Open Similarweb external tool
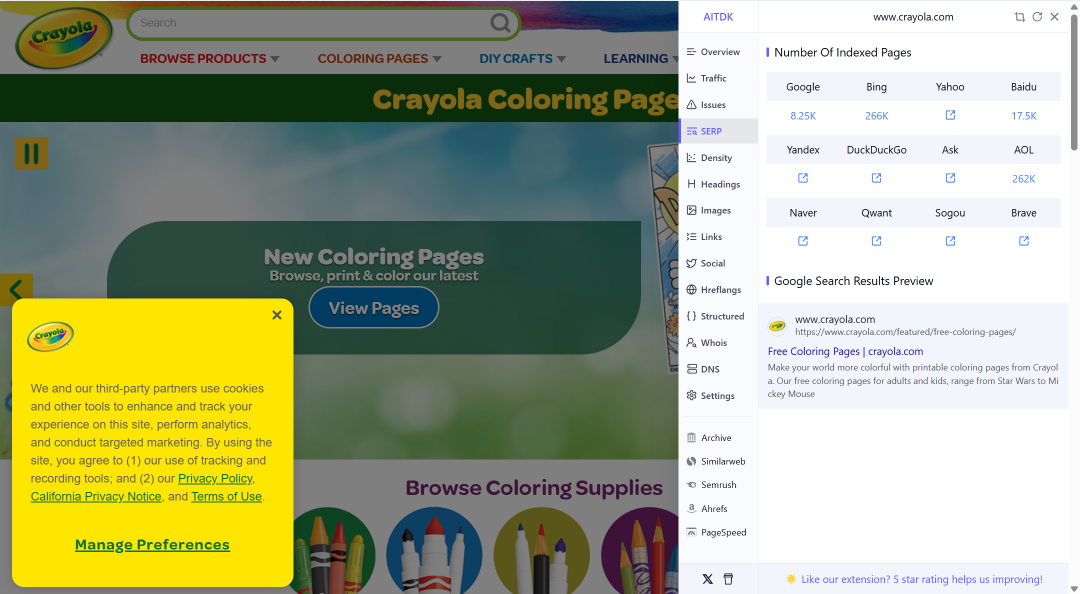The height and width of the screenshot is (594, 1080). 718,462
